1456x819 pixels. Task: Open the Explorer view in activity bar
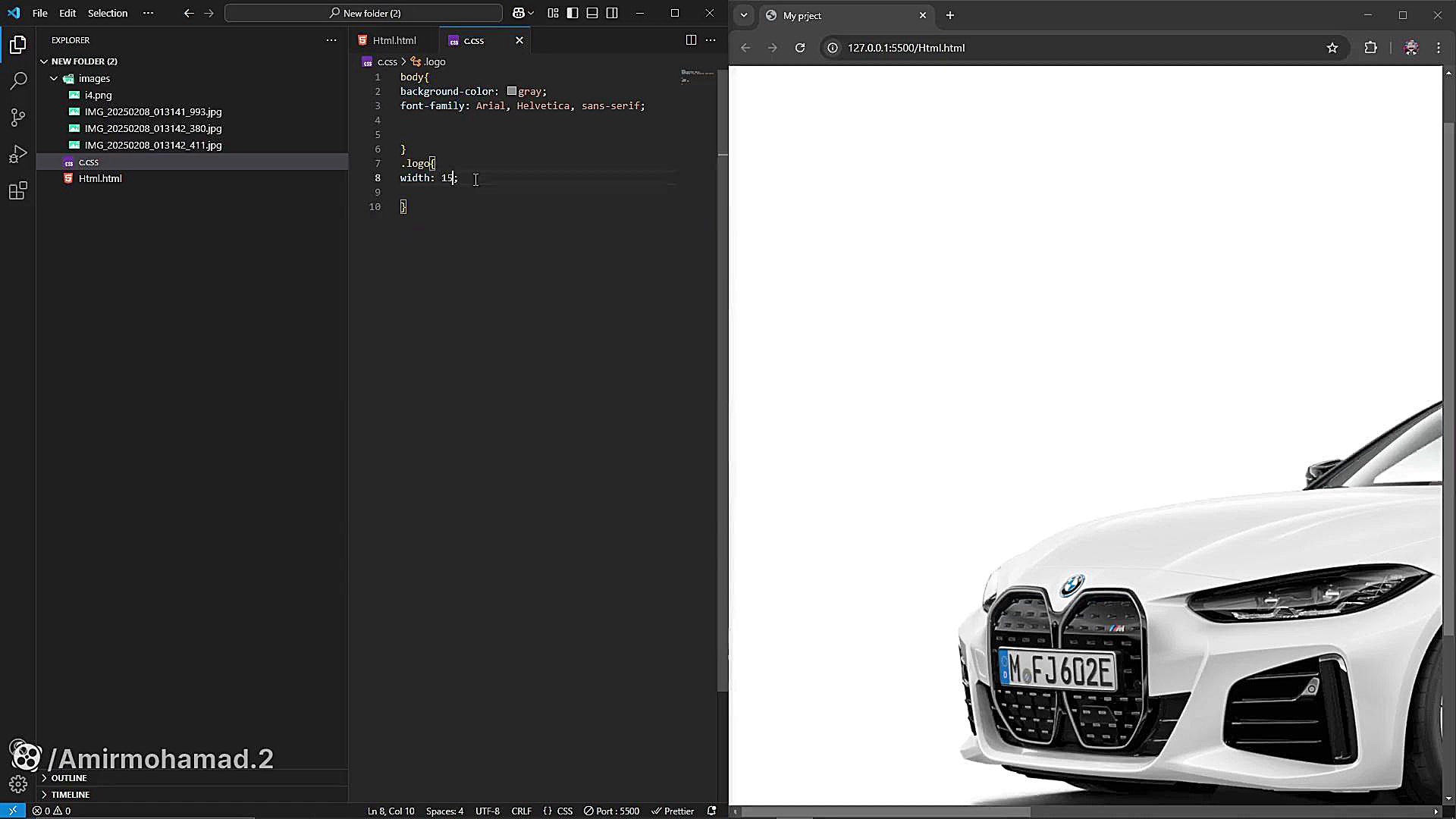(x=18, y=45)
